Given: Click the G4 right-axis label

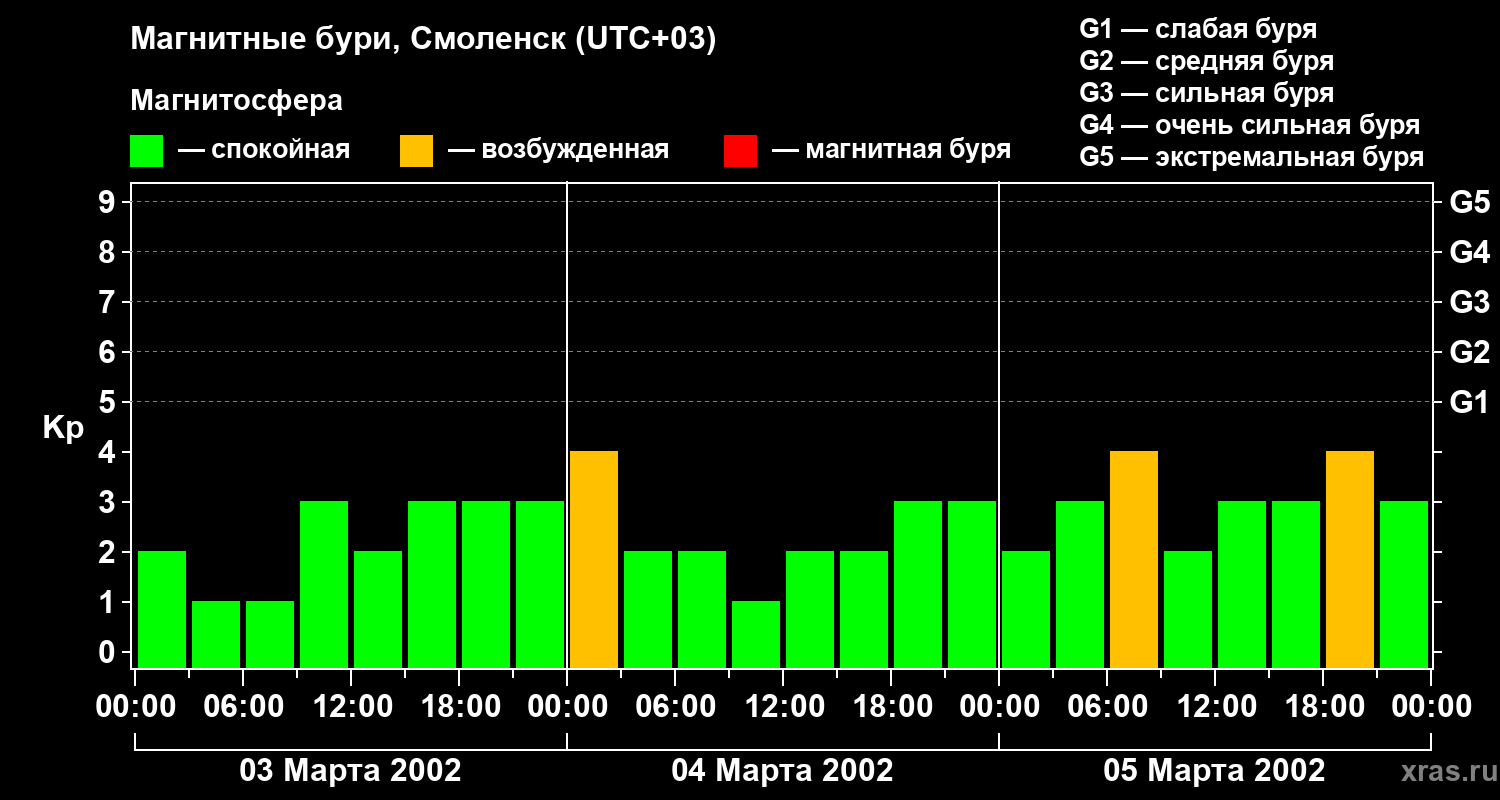Looking at the screenshot, I should pyautogui.click(x=1469, y=252).
